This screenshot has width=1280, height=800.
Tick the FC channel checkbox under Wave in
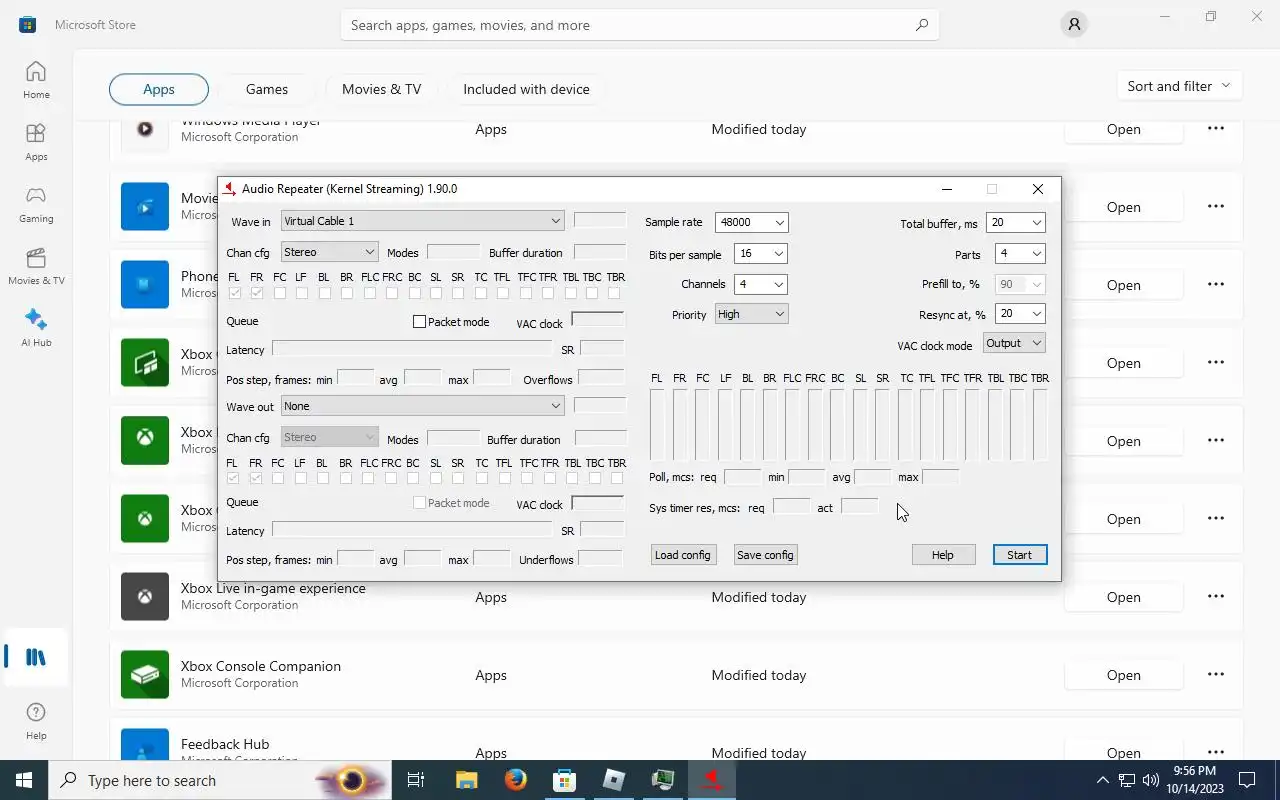click(x=280, y=293)
